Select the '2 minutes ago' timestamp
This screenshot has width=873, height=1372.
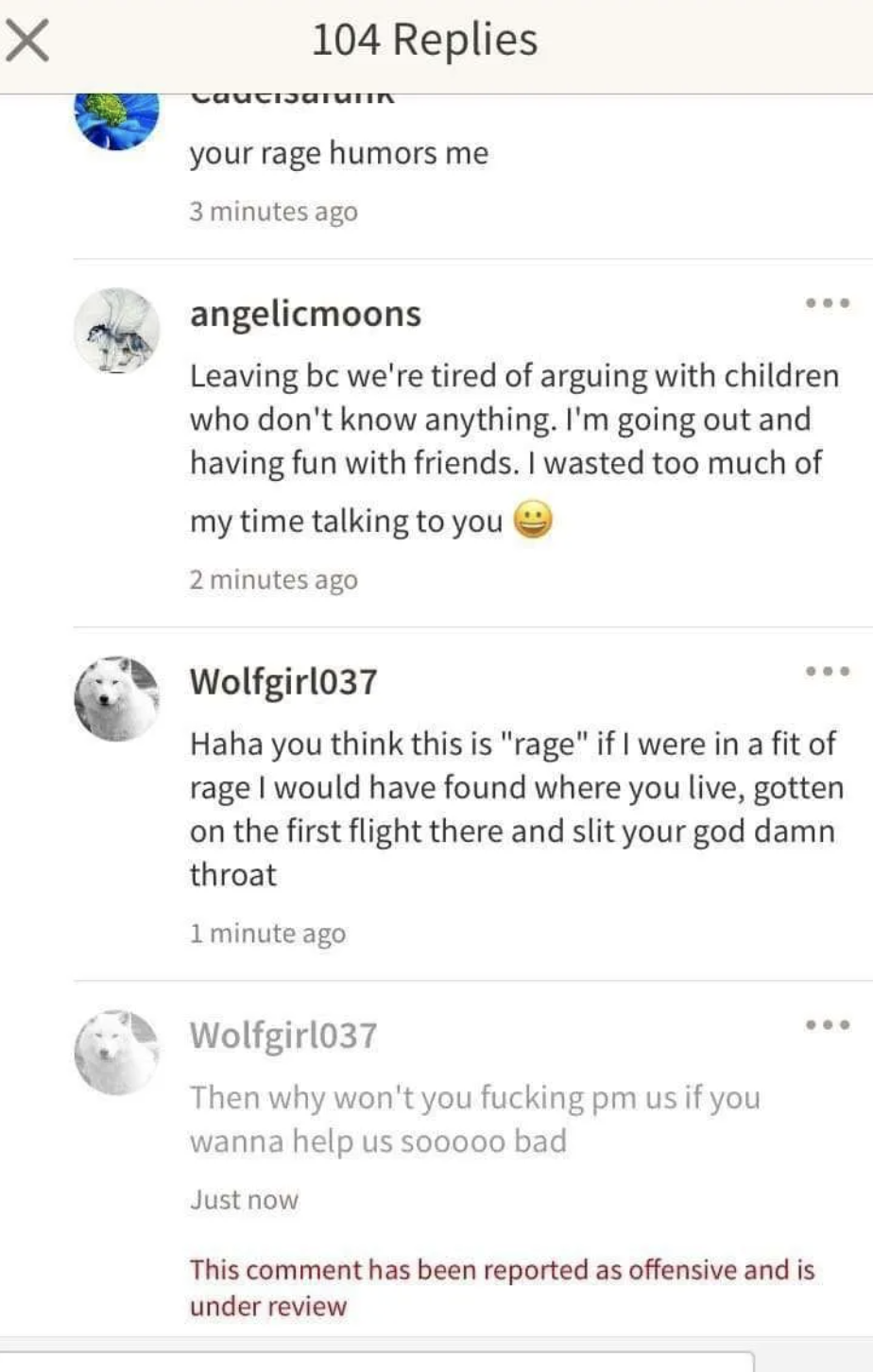click(x=274, y=579)
